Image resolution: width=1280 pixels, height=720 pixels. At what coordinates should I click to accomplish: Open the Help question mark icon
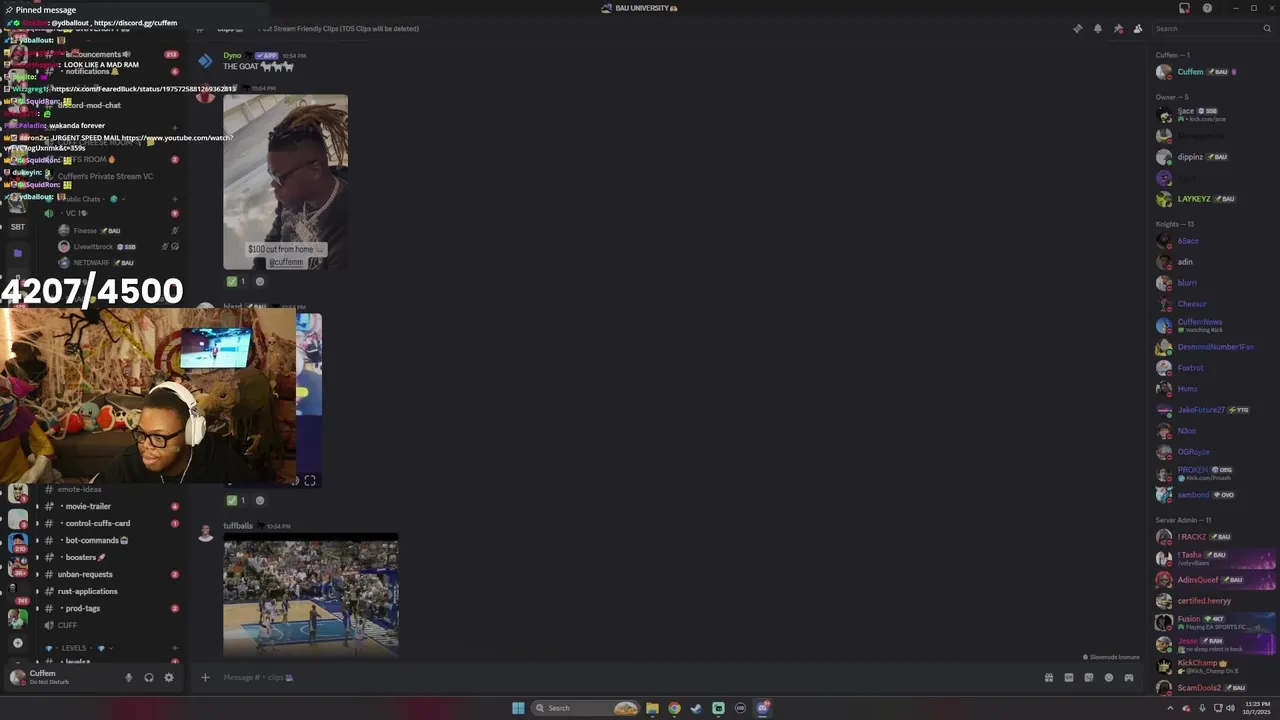[x=1207, y=8]
